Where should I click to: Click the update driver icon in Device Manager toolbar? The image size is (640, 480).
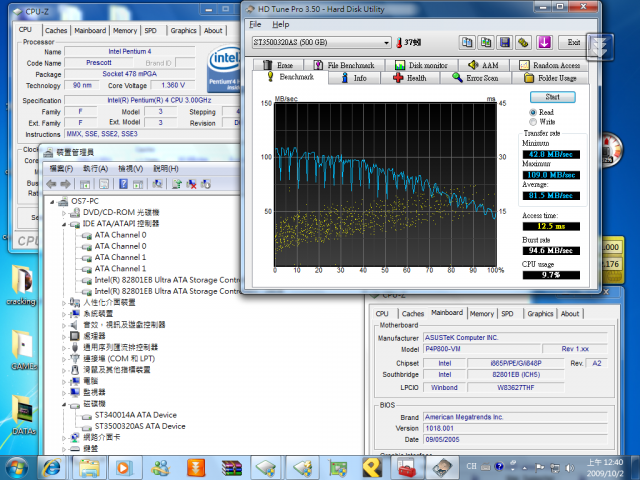coord(176,184)
